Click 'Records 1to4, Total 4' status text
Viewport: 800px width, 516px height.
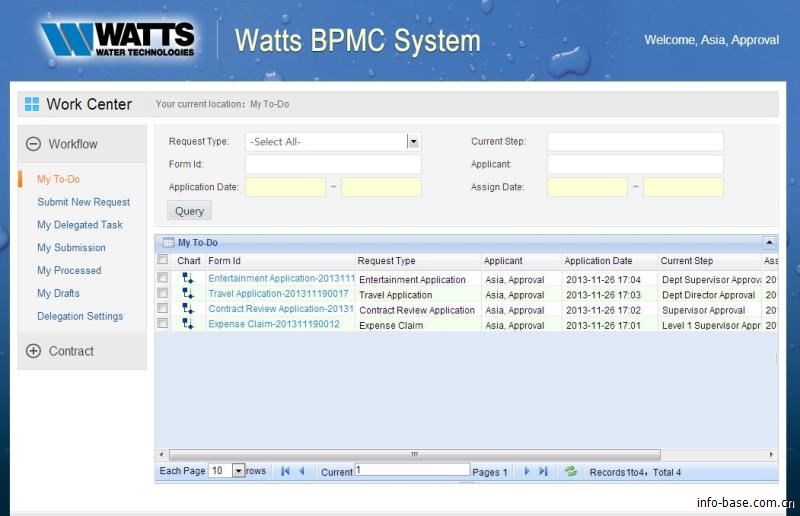(x=635, y=472)
